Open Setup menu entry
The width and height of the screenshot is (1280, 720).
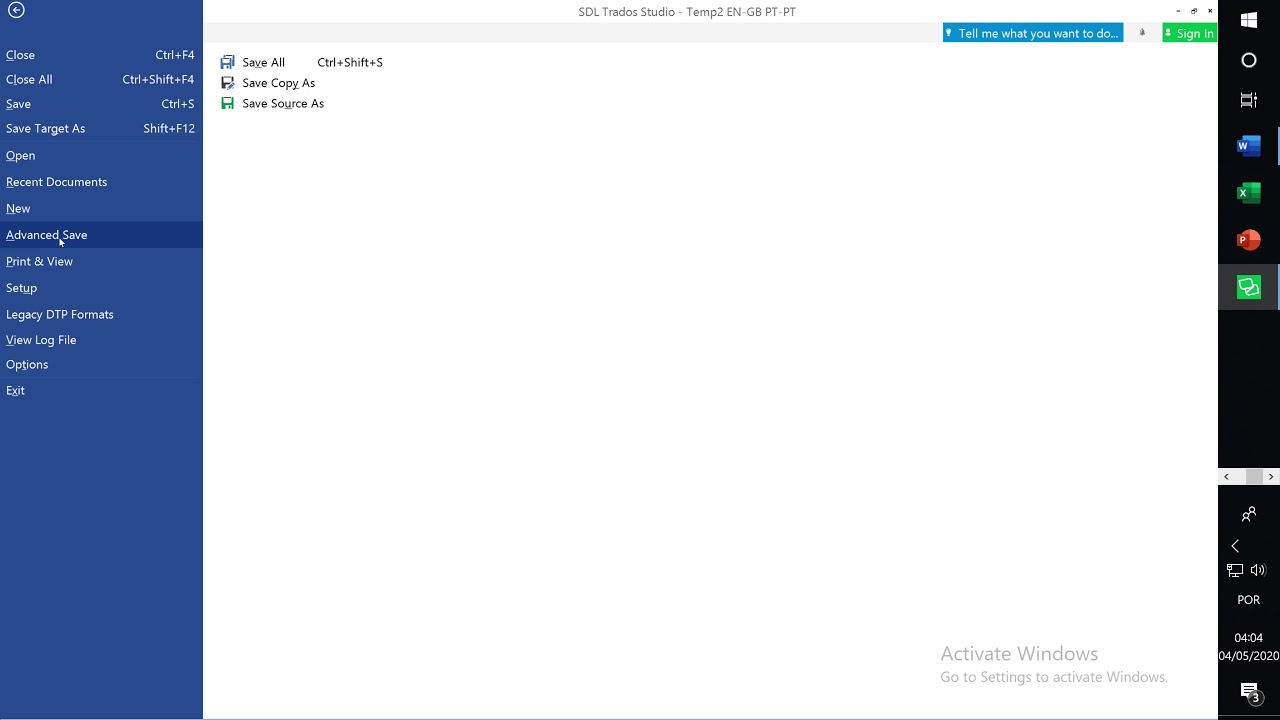coord(100,288)
